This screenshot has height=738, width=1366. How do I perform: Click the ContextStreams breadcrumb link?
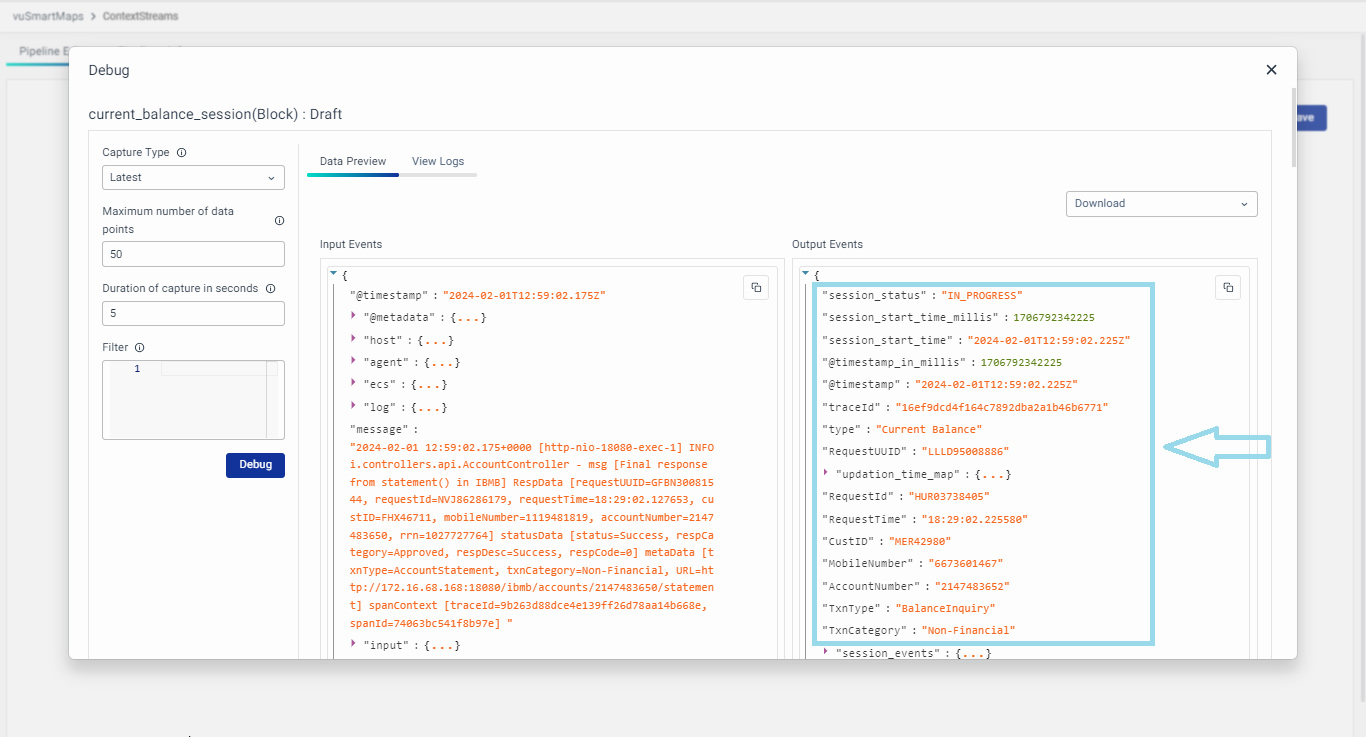[142, 17]
